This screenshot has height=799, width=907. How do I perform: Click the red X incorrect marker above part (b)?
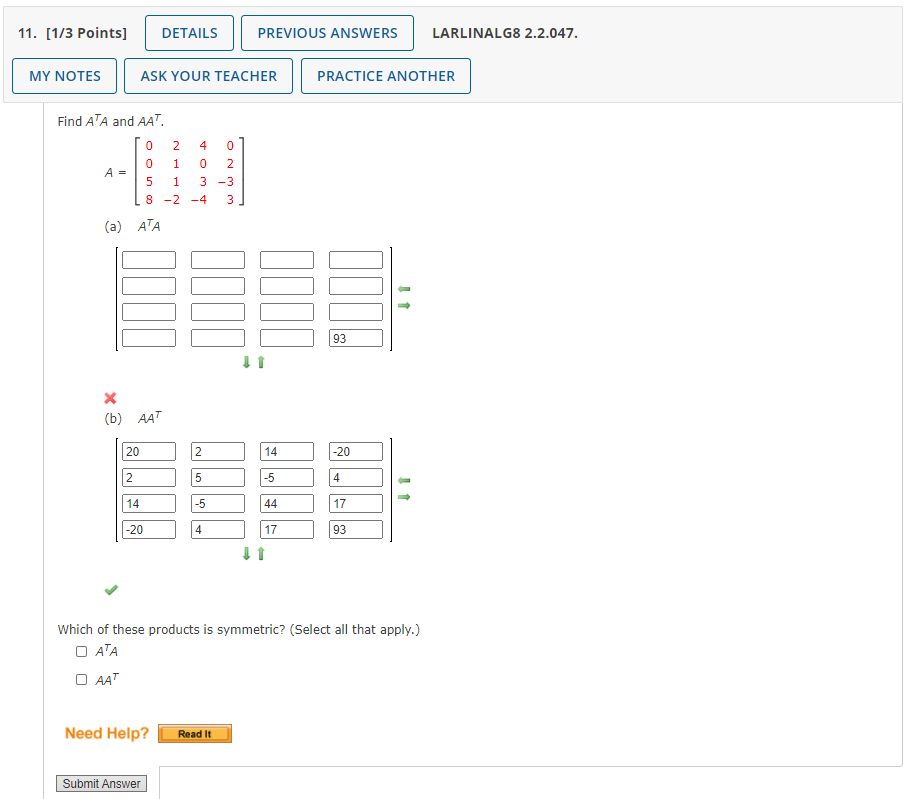(x=110, y=396)
